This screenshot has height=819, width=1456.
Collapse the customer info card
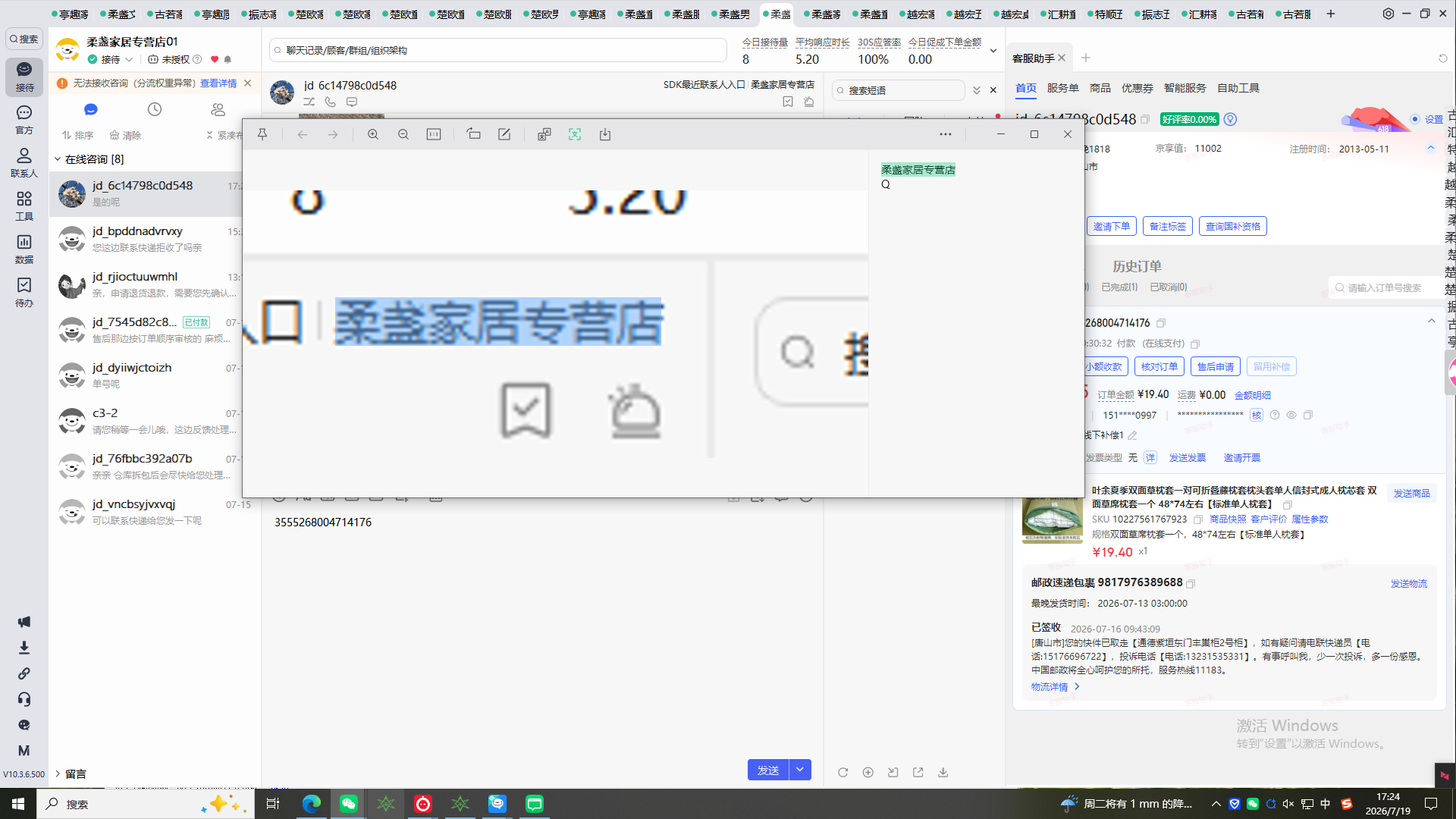1431,148
